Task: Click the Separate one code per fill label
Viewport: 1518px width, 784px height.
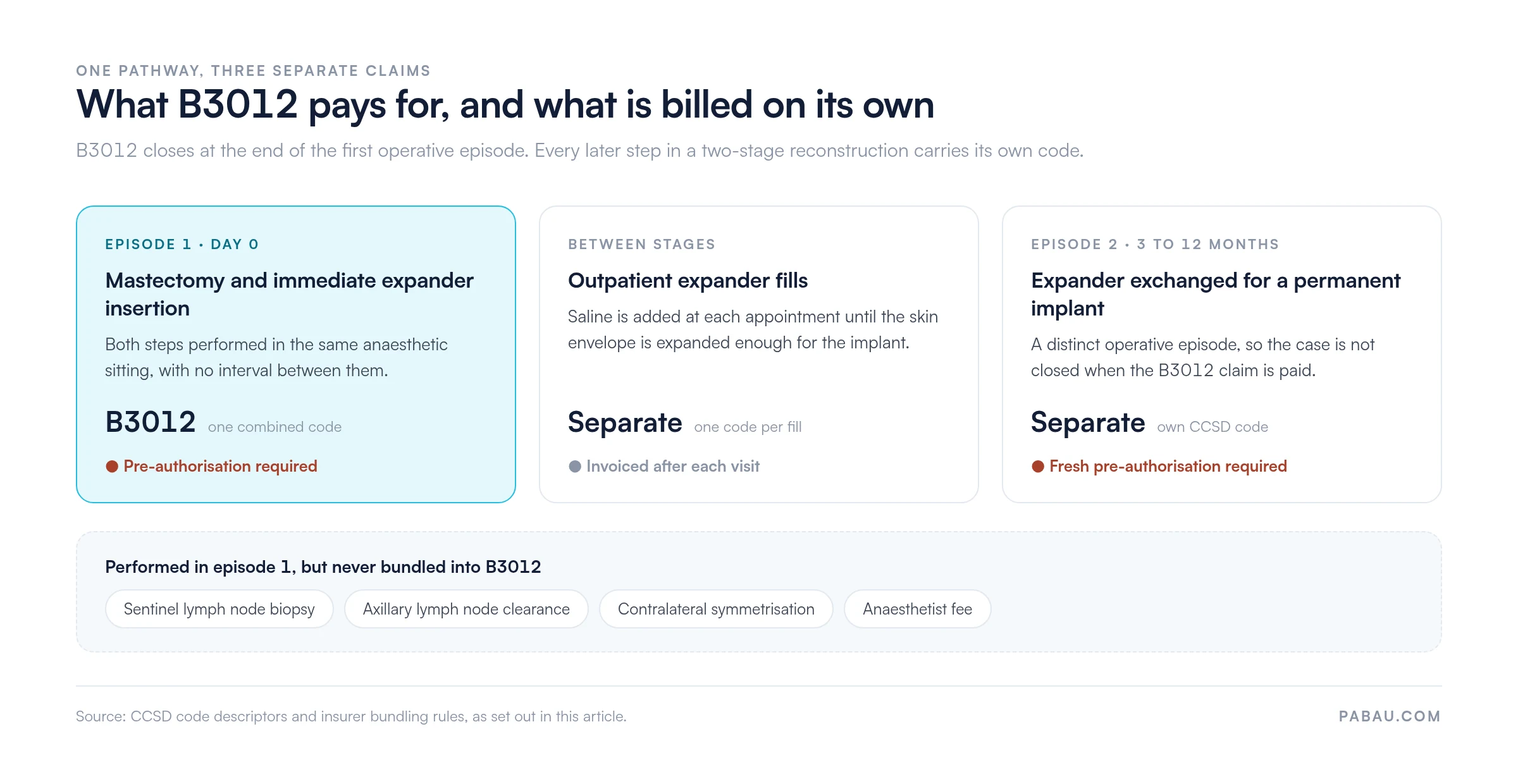Action: 684,422
